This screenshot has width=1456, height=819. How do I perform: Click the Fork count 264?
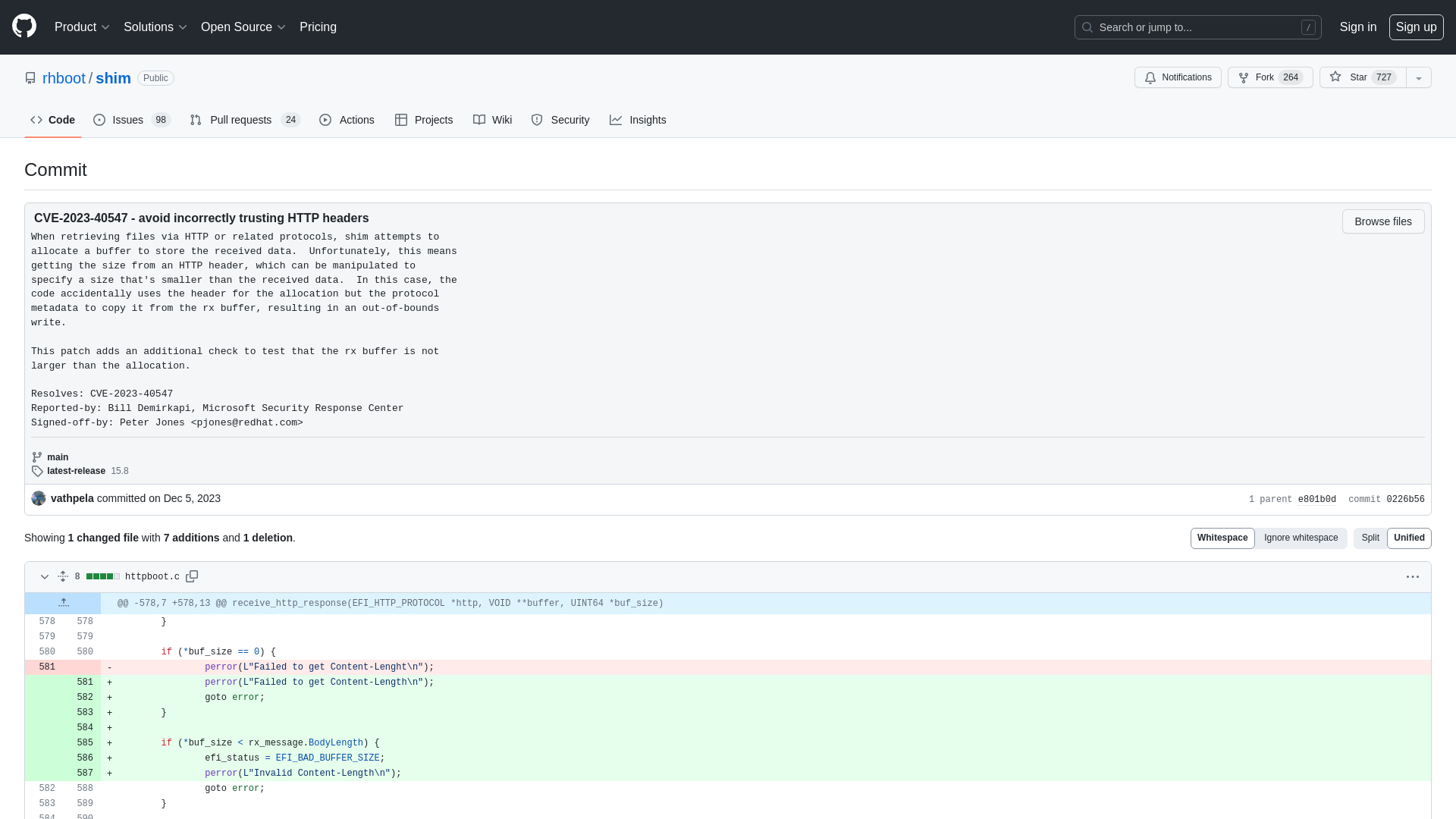tap(1291, 77)
